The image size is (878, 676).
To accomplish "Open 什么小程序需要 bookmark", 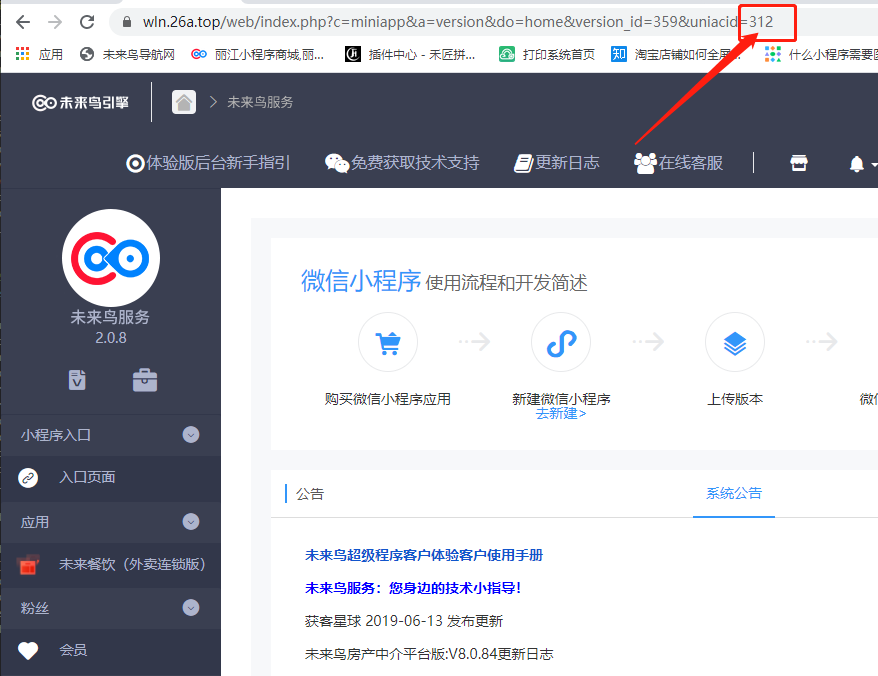I will click(821, 54).
